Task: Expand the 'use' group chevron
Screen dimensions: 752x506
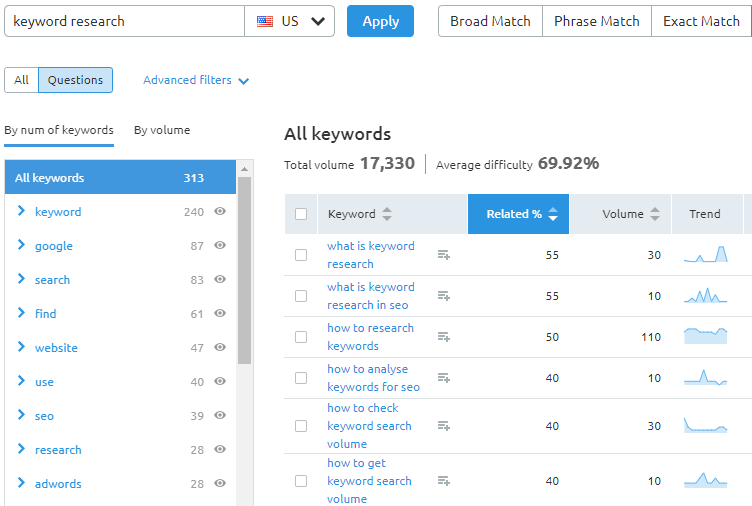Action: [21, 381]
